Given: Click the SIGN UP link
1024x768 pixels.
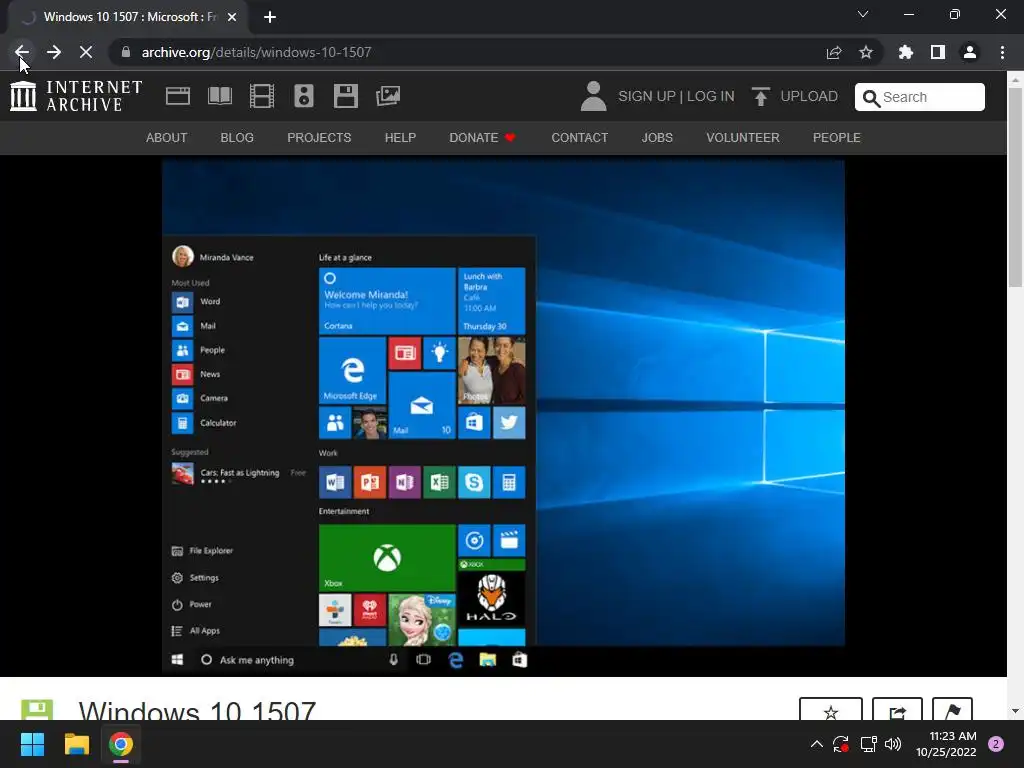Looking at the screenshot, I should coord(647,96).
